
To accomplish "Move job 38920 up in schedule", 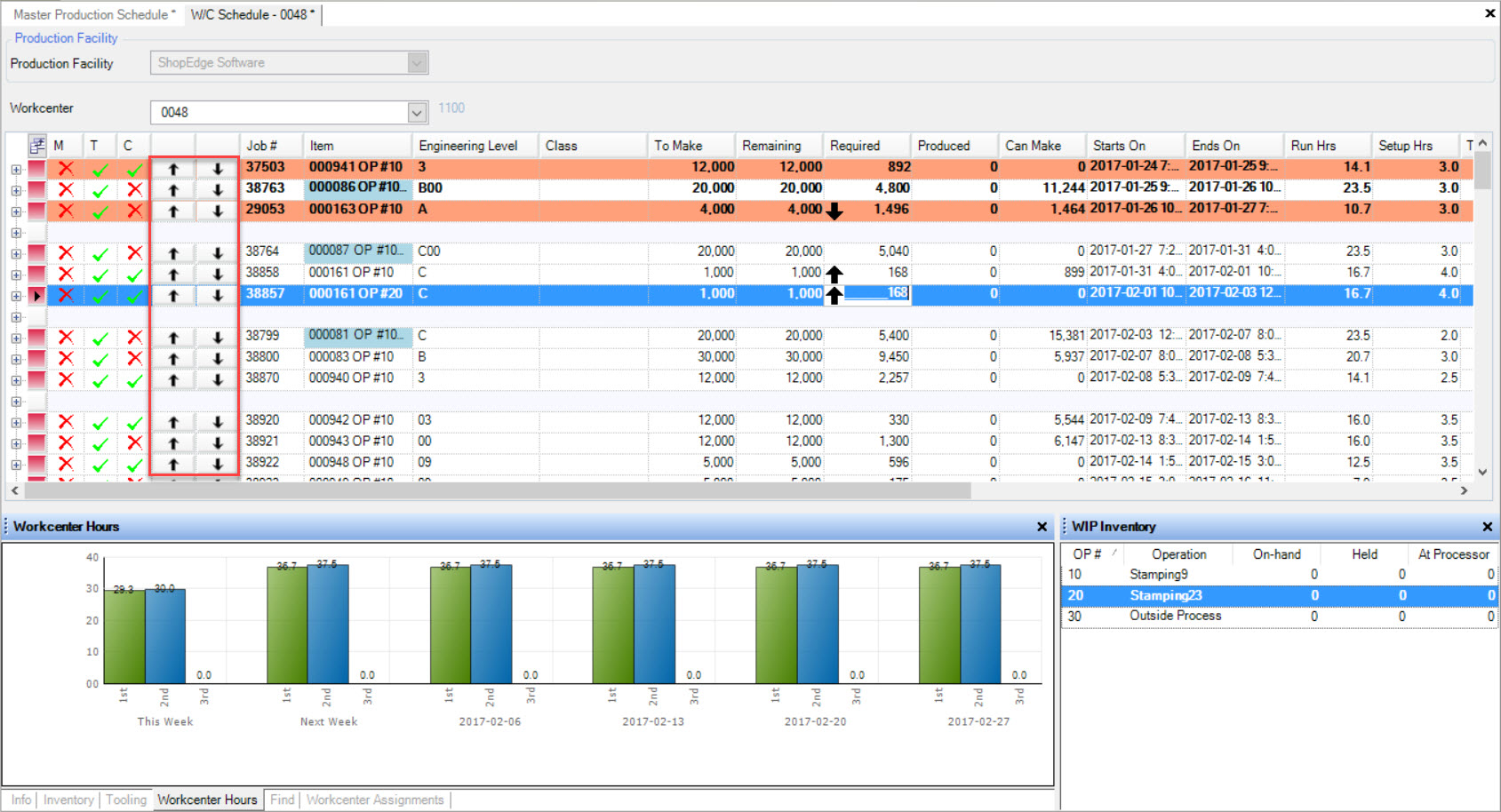I will 173,422.
